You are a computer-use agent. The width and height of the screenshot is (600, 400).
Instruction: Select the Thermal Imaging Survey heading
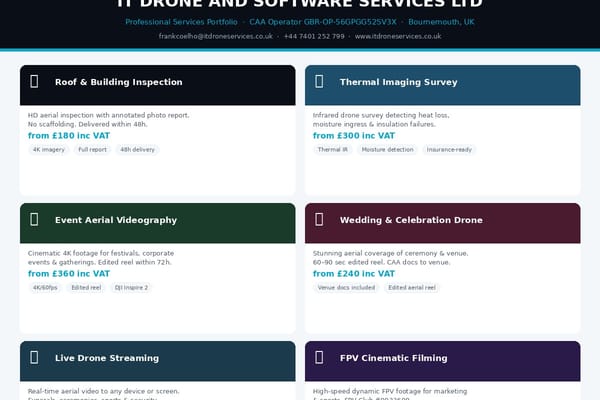pyautogui.click(x=398, y=82)
